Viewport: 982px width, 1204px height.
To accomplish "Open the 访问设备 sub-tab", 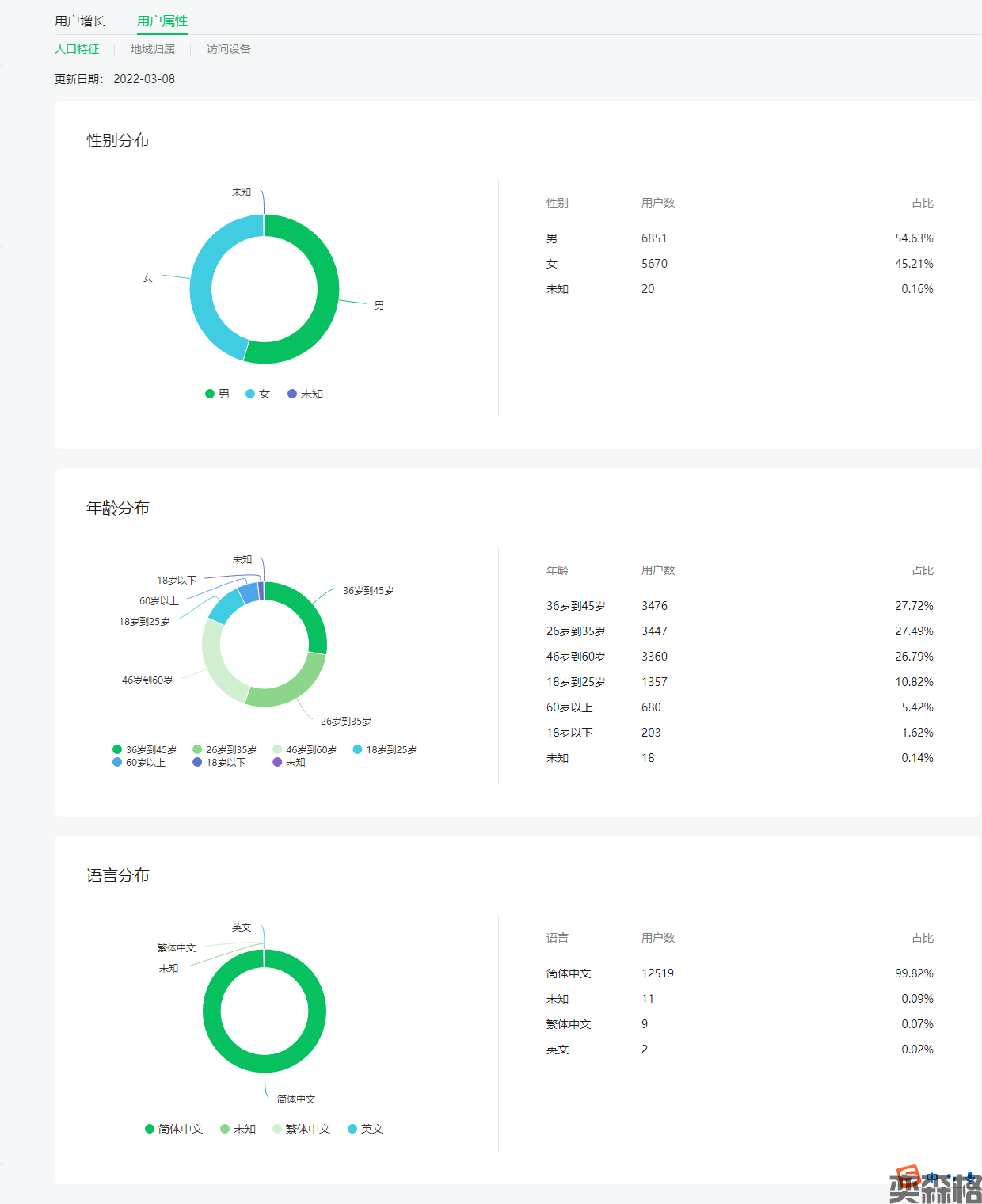I will pos(228,49).
